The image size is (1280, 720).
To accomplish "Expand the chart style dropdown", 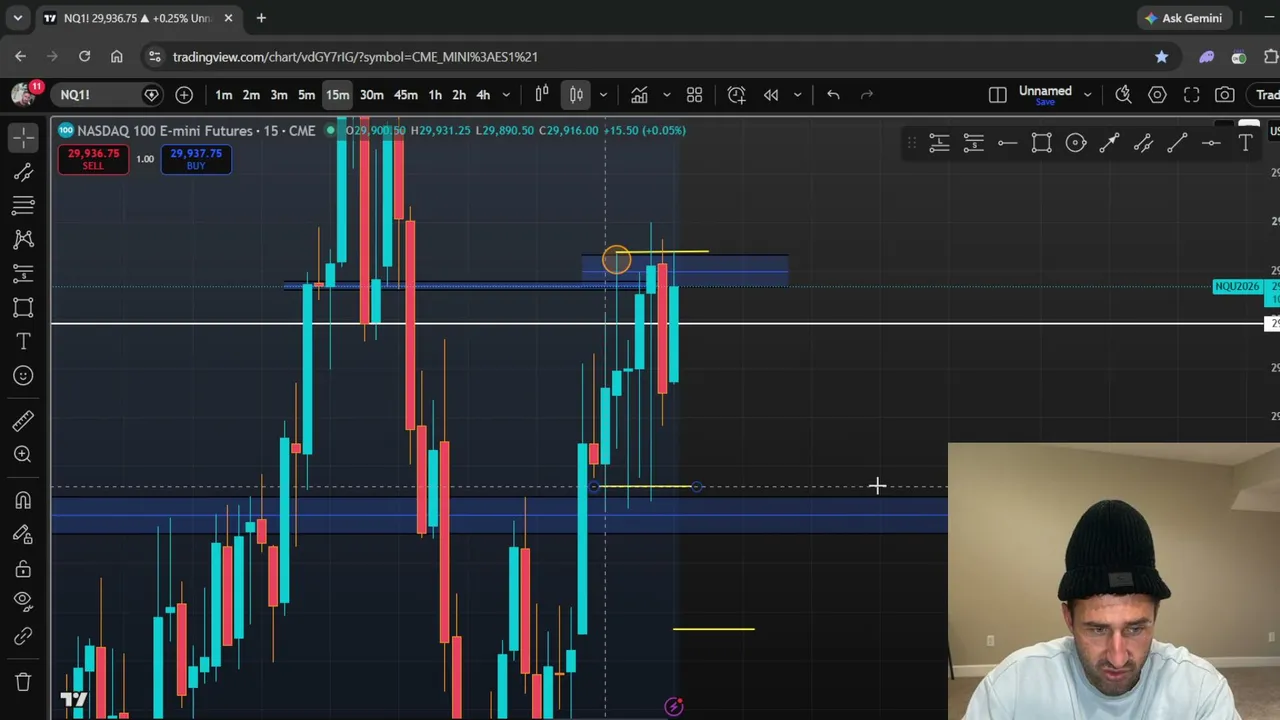I will pyautogui.click(x=603, y=95).
